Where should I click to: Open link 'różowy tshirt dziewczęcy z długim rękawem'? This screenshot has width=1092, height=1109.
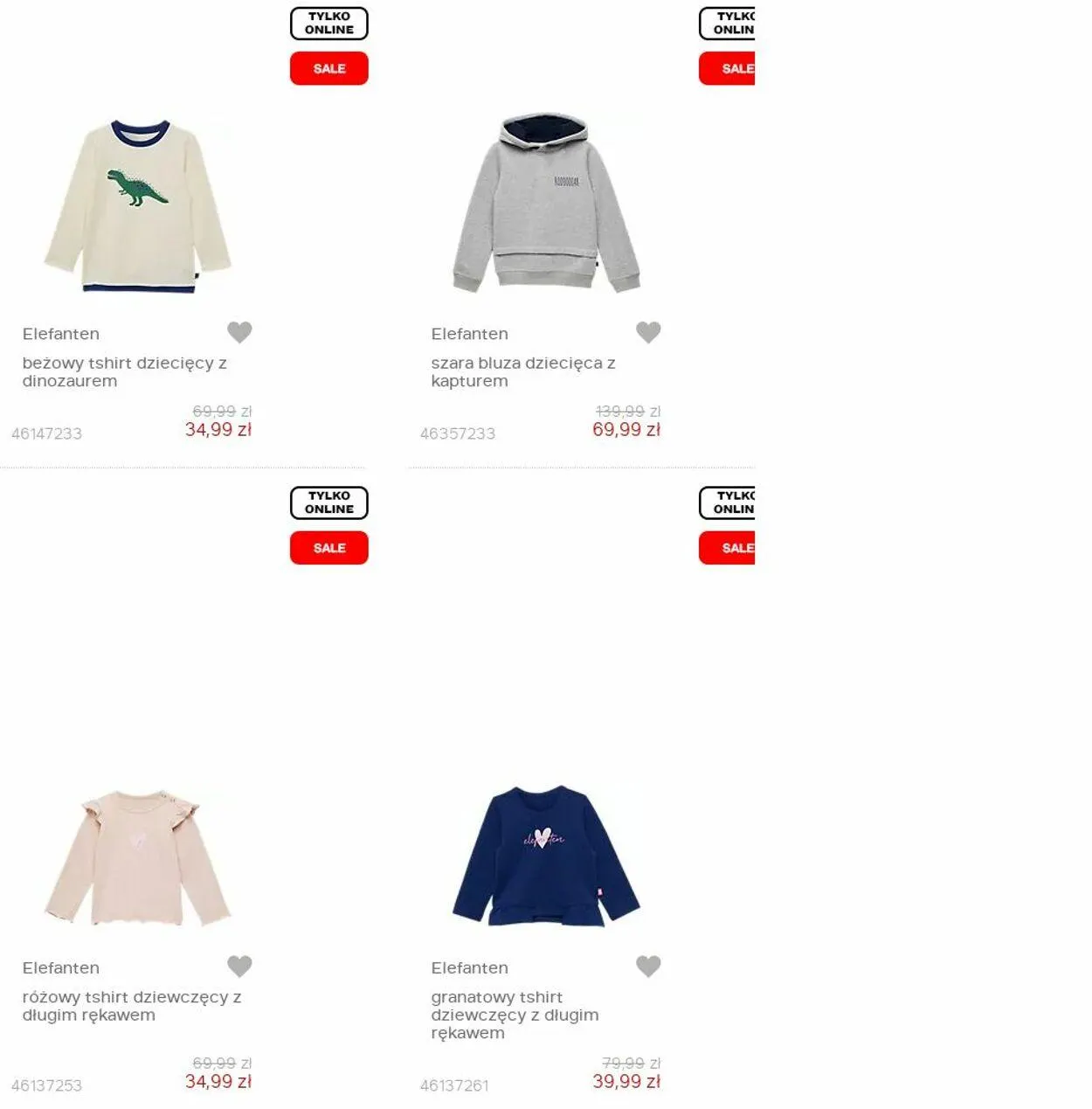point(132,1006)
